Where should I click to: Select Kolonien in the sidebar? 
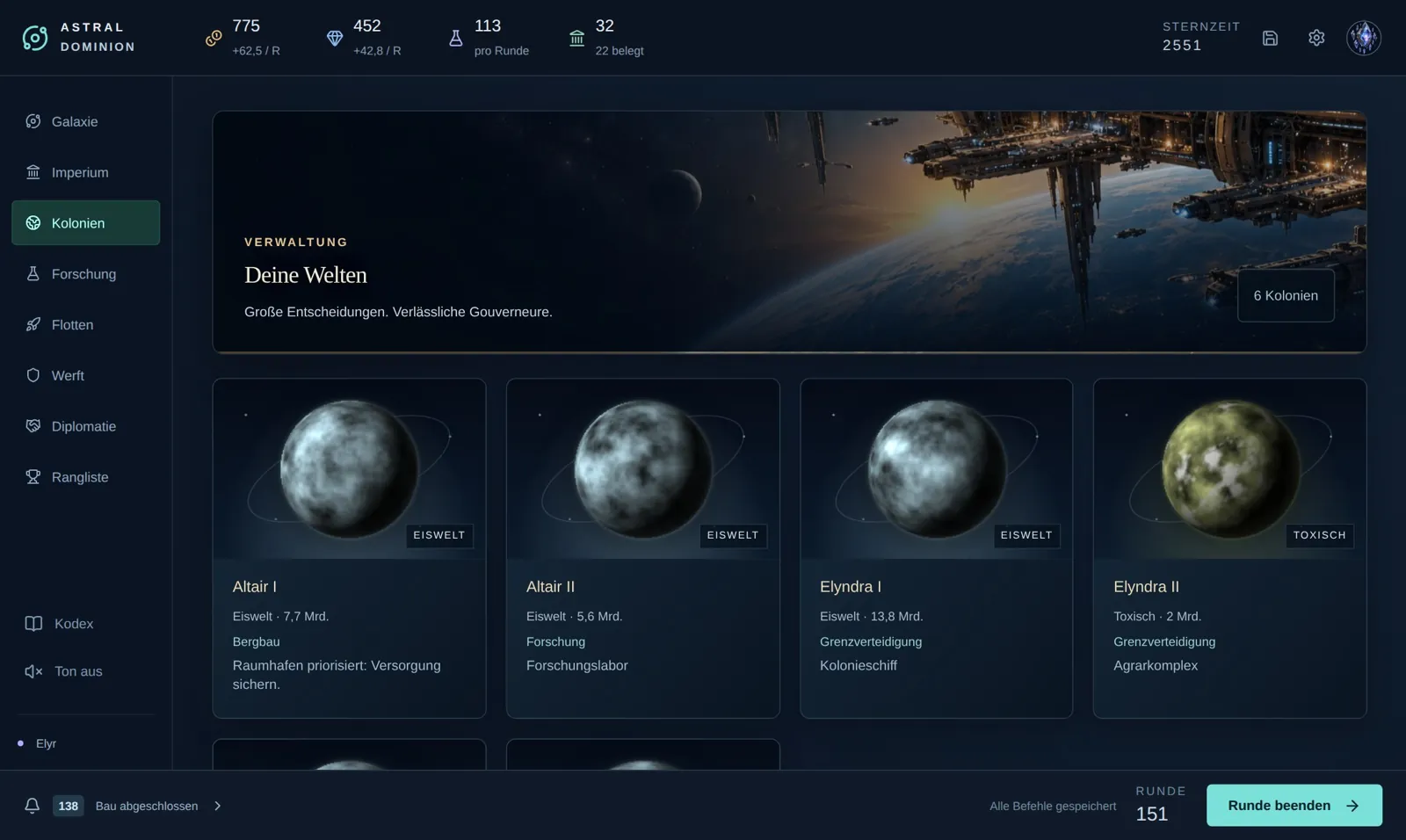[86, 222]
